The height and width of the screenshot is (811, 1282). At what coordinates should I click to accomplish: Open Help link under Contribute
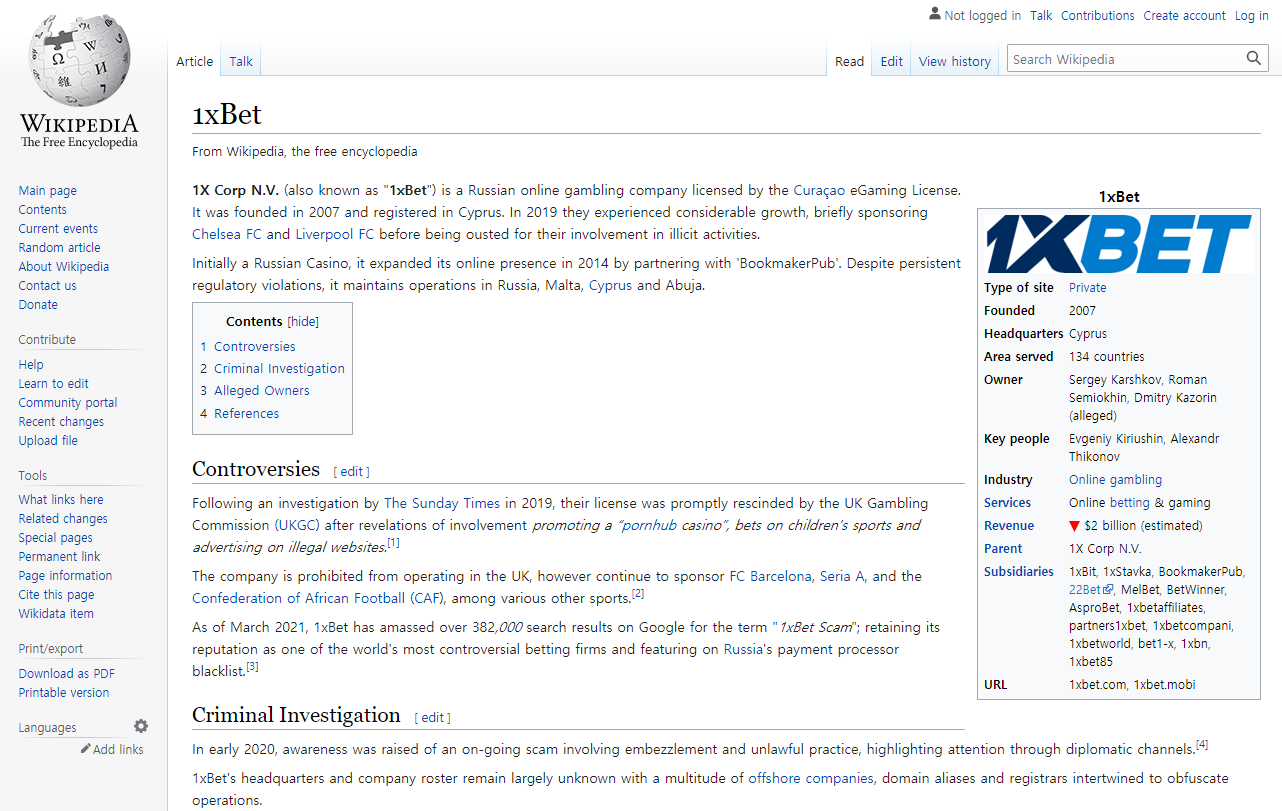[31, 365]
